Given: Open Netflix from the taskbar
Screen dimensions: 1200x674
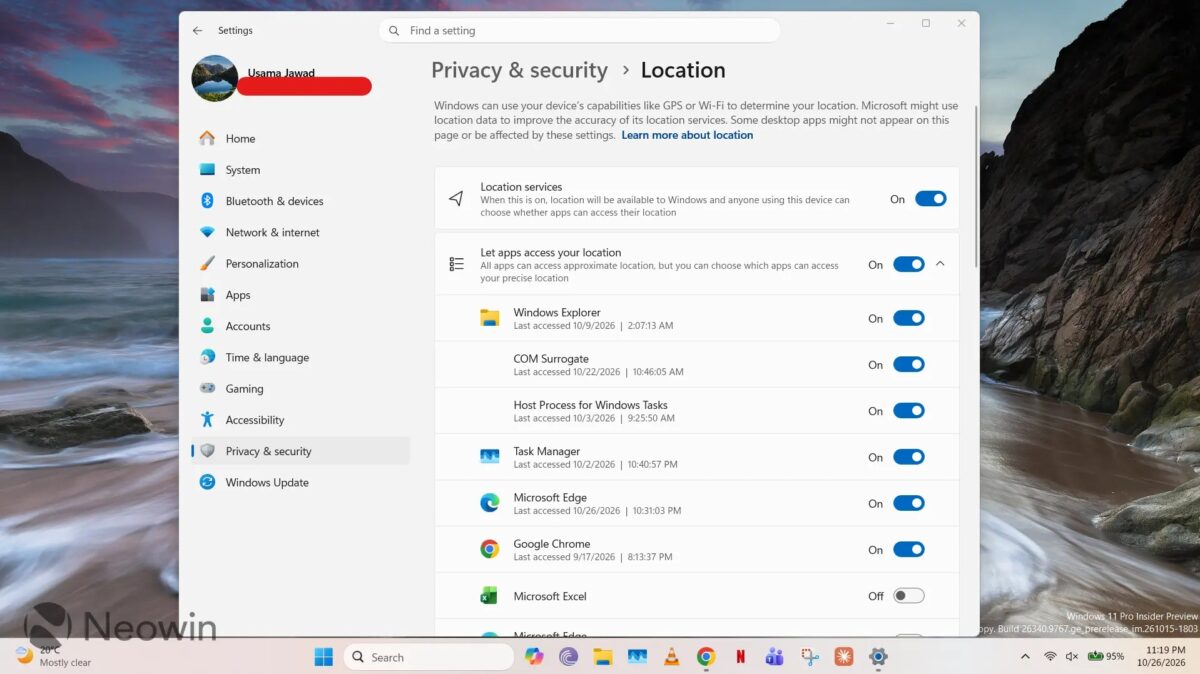Looking at the screenshot, I should pyautogui.click(x=740, y=657).
